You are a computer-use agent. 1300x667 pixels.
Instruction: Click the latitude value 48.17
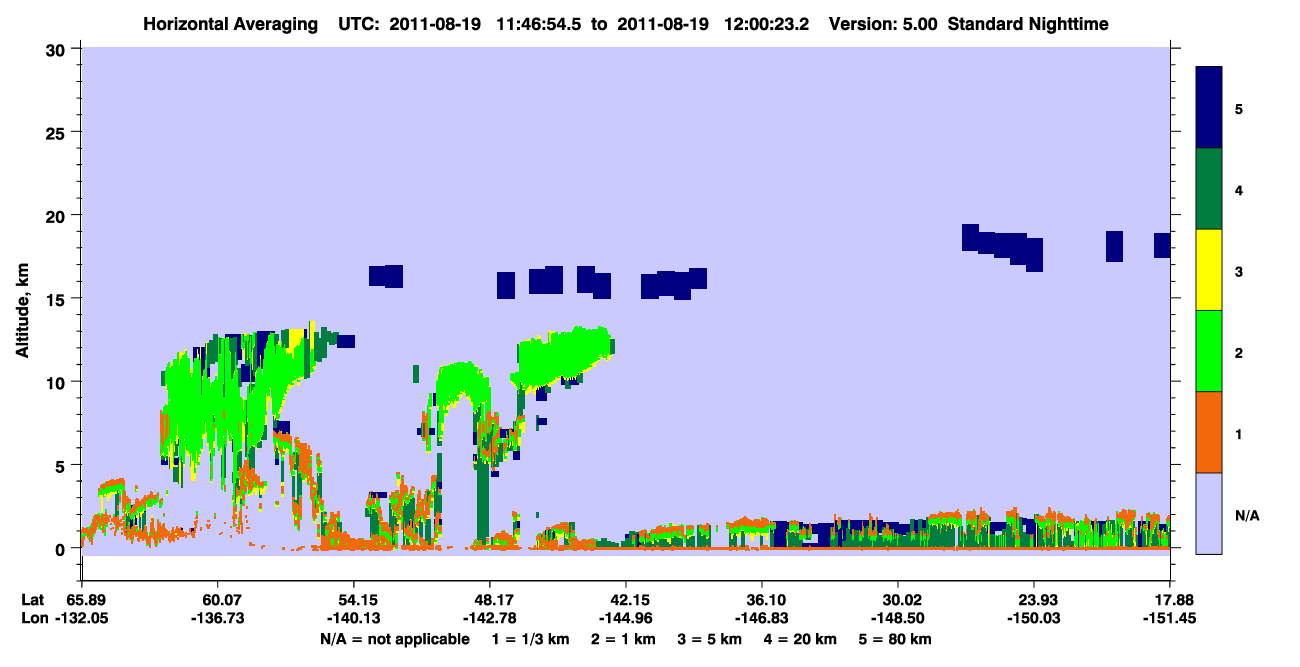coord(489,600)
